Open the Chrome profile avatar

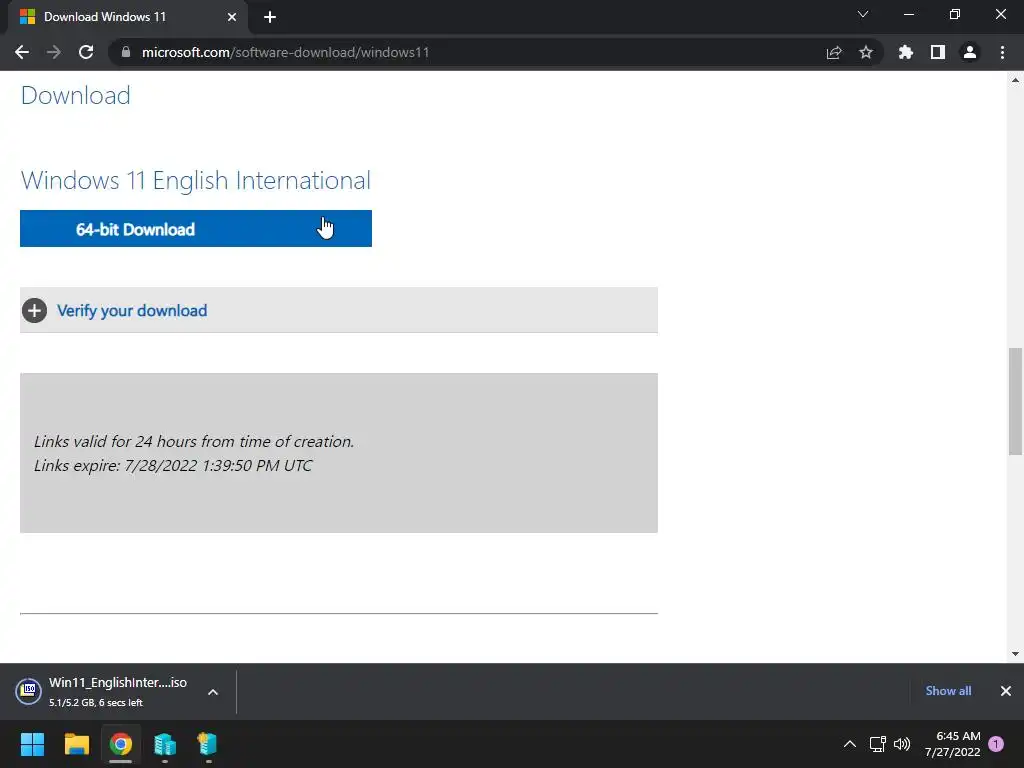point(970,52)
